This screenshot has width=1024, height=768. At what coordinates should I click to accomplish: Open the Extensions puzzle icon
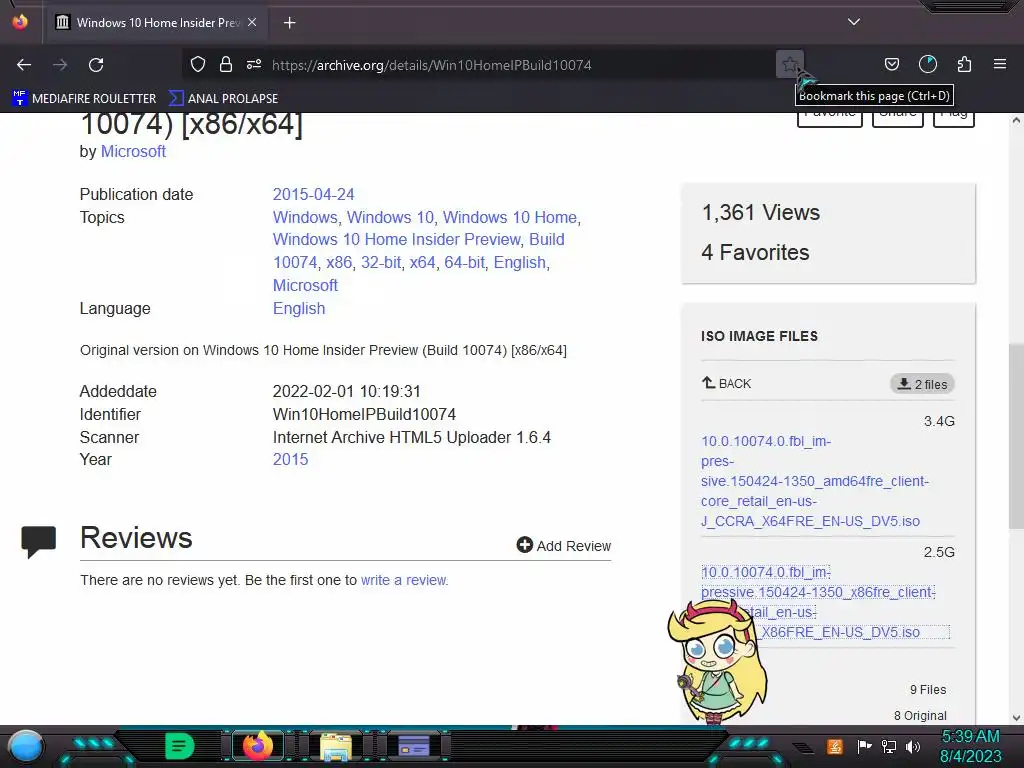click(964, 64)
